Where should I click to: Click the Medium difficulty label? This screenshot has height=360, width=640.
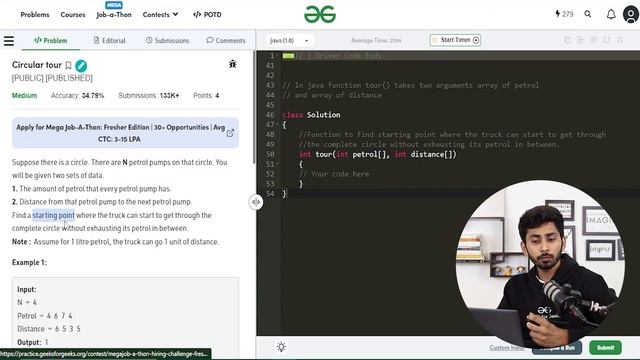(x=24, y=96)
